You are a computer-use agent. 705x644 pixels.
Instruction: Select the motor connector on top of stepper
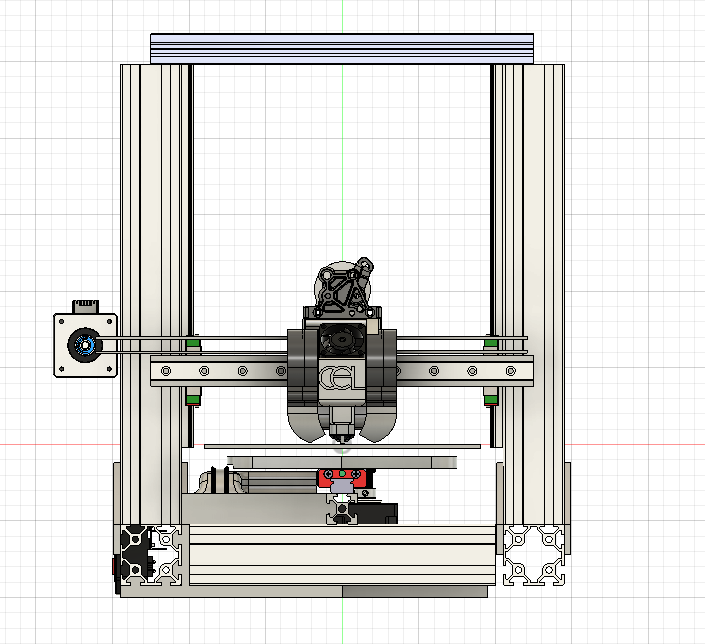[x=85, y=303]
